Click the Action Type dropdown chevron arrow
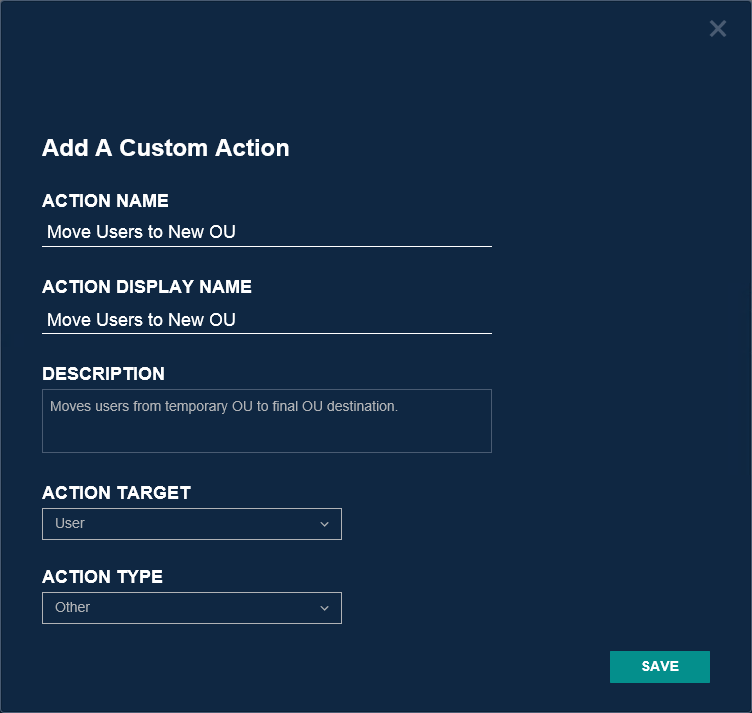 [x=324, y=608]
